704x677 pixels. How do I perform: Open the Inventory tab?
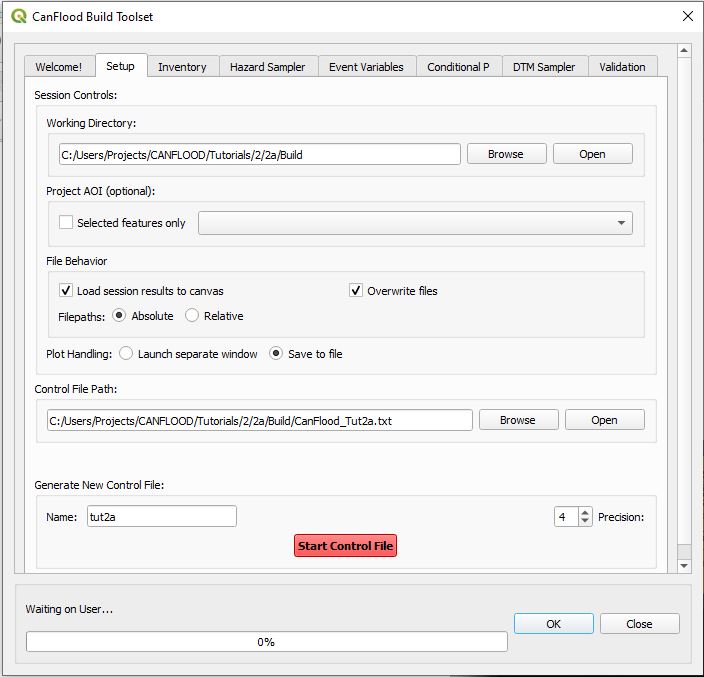point(182,67)
